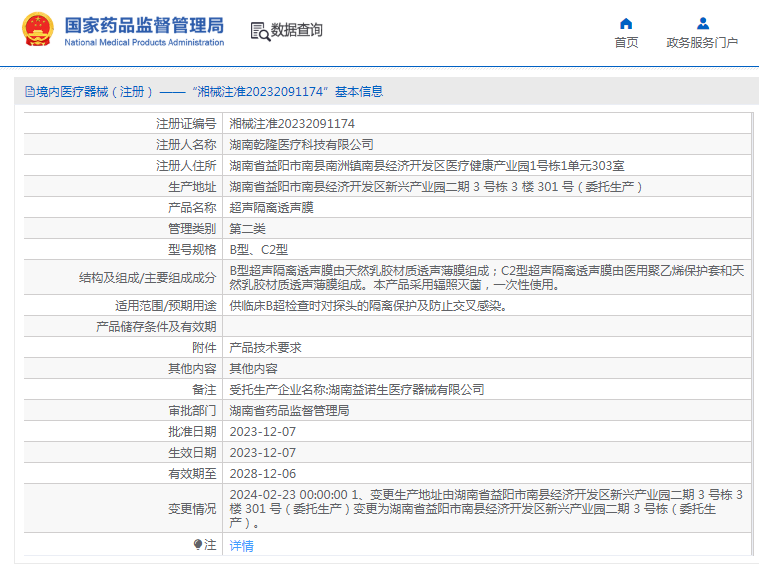Click the 其他内容 row label
Screen dimensions: 759x565
(192, 368)
